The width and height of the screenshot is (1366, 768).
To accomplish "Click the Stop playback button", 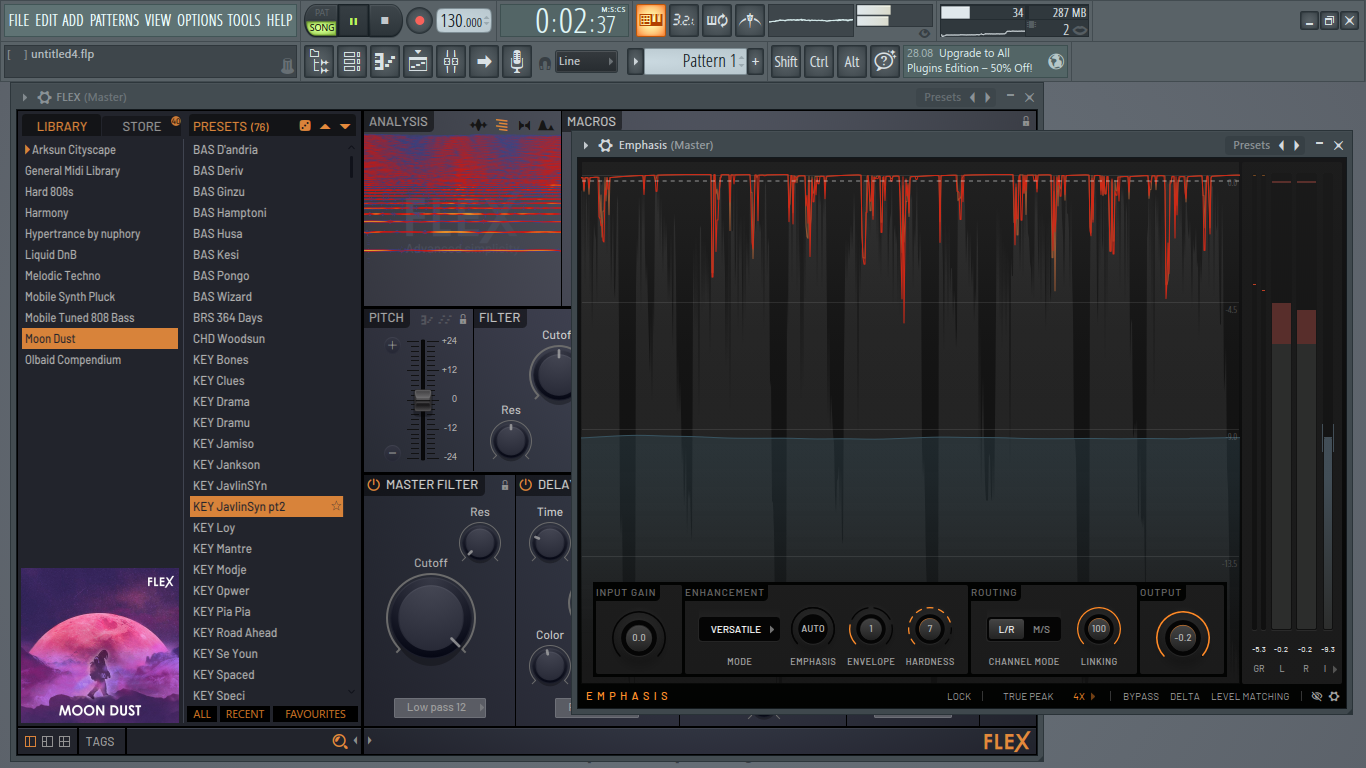I will click(x=385, y=20).
